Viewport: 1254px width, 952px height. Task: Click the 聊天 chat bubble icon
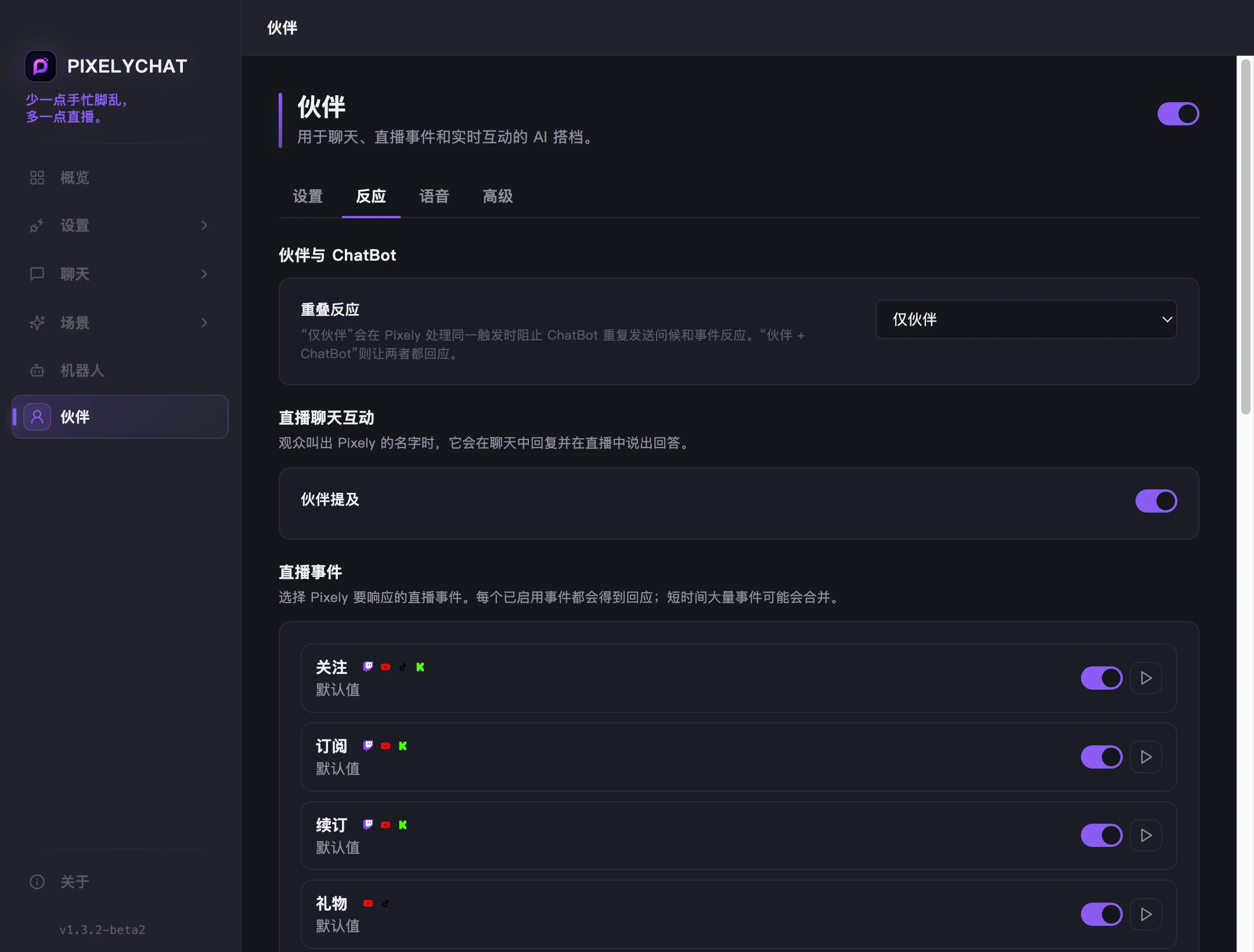coord(37,274)
